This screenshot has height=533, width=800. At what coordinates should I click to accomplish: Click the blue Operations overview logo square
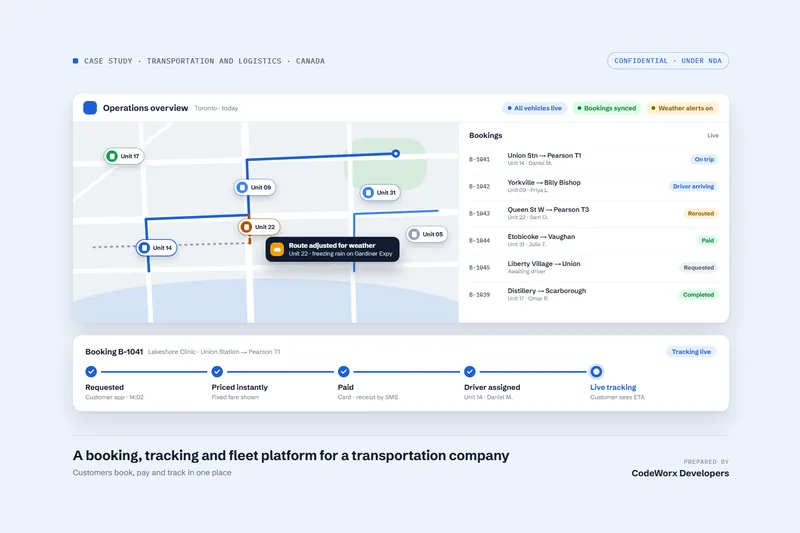(x=90, y=108)
